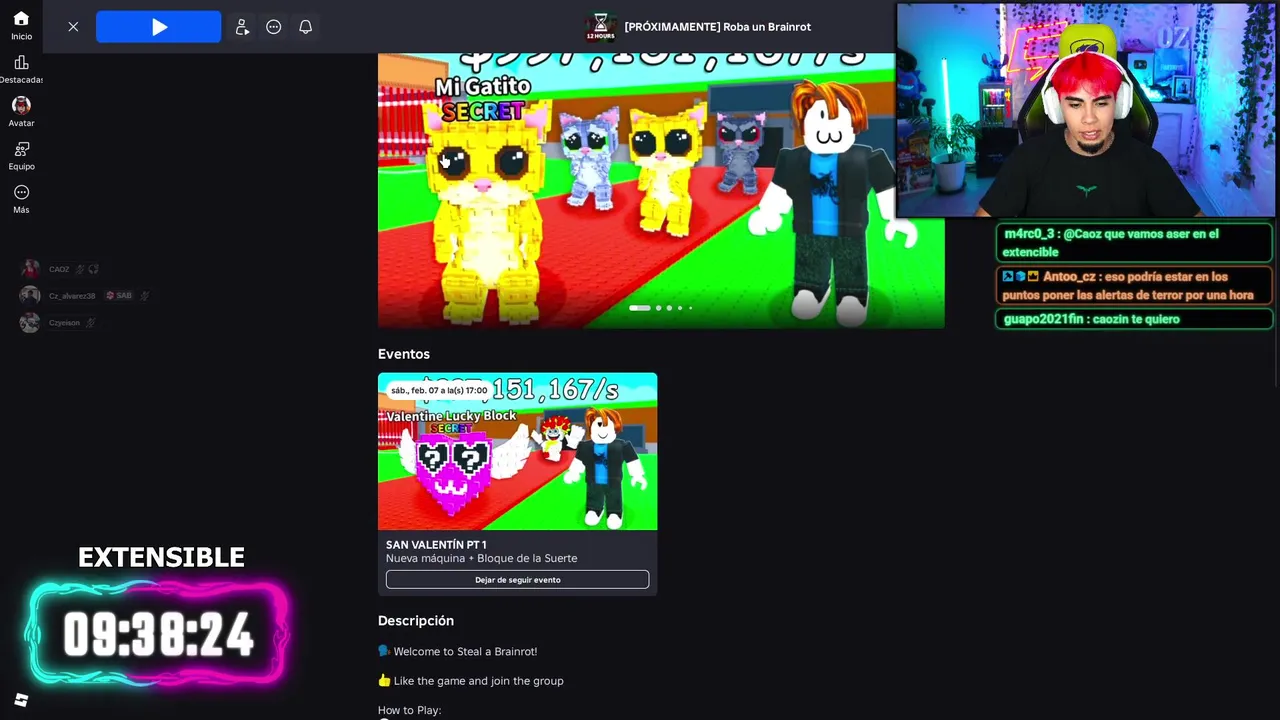Click the Nueva máquina + Bloque de la Suerte subtitle

[x=482, y=558]
